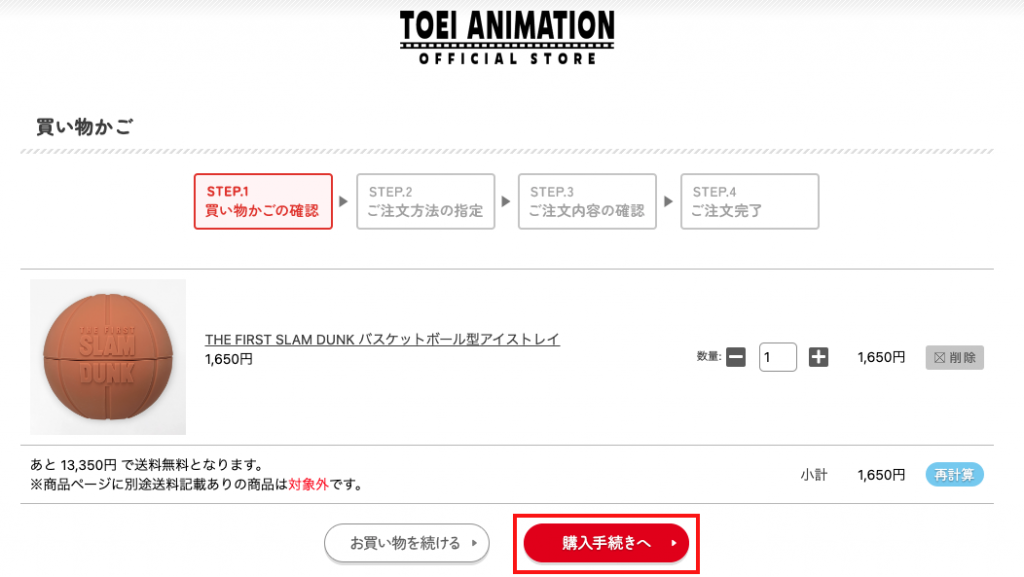This screenshot has height=577, width=1024.
Task: Click the 小計 subtotal label
Action: click(x=813, y=475)
